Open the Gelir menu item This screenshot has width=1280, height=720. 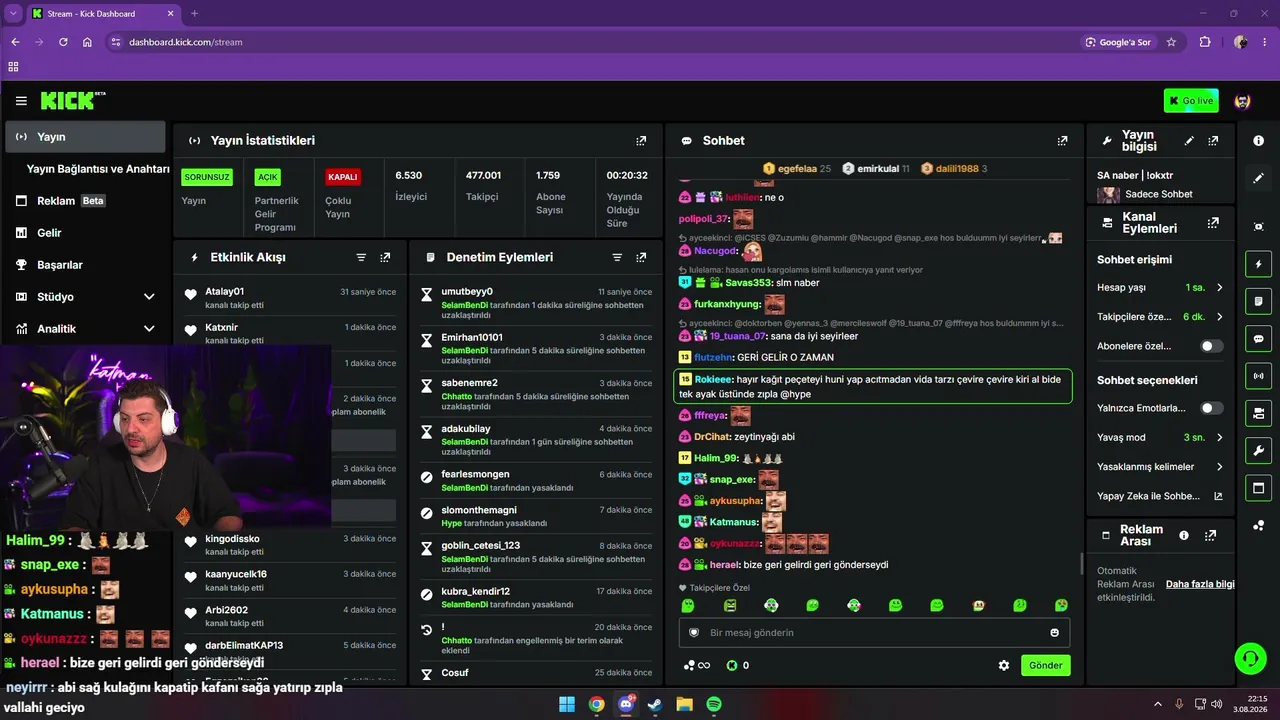(x=85, y=233)
